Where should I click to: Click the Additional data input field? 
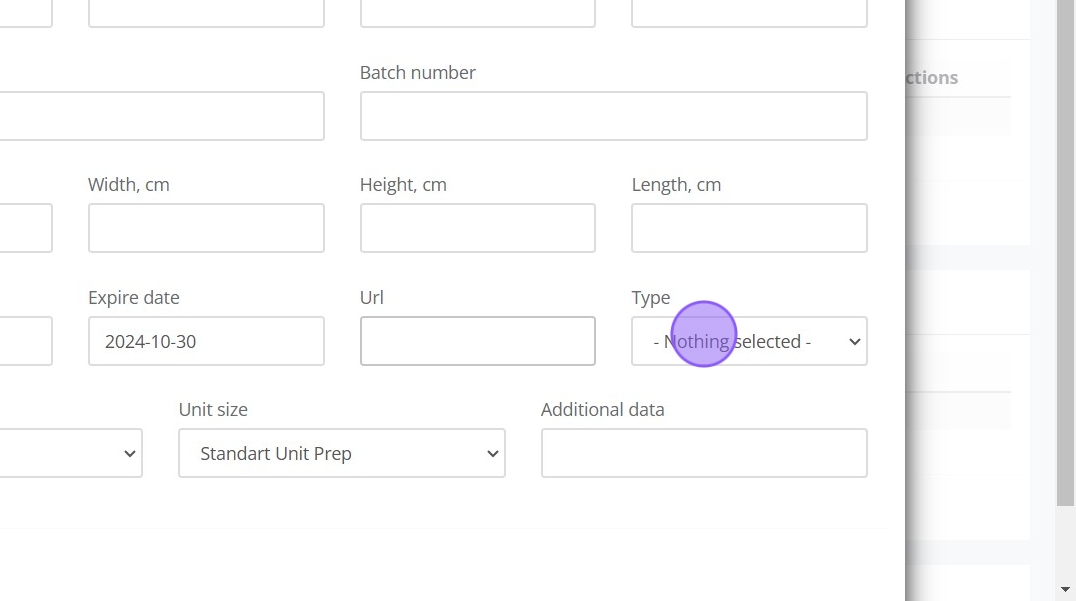point(704,453)
